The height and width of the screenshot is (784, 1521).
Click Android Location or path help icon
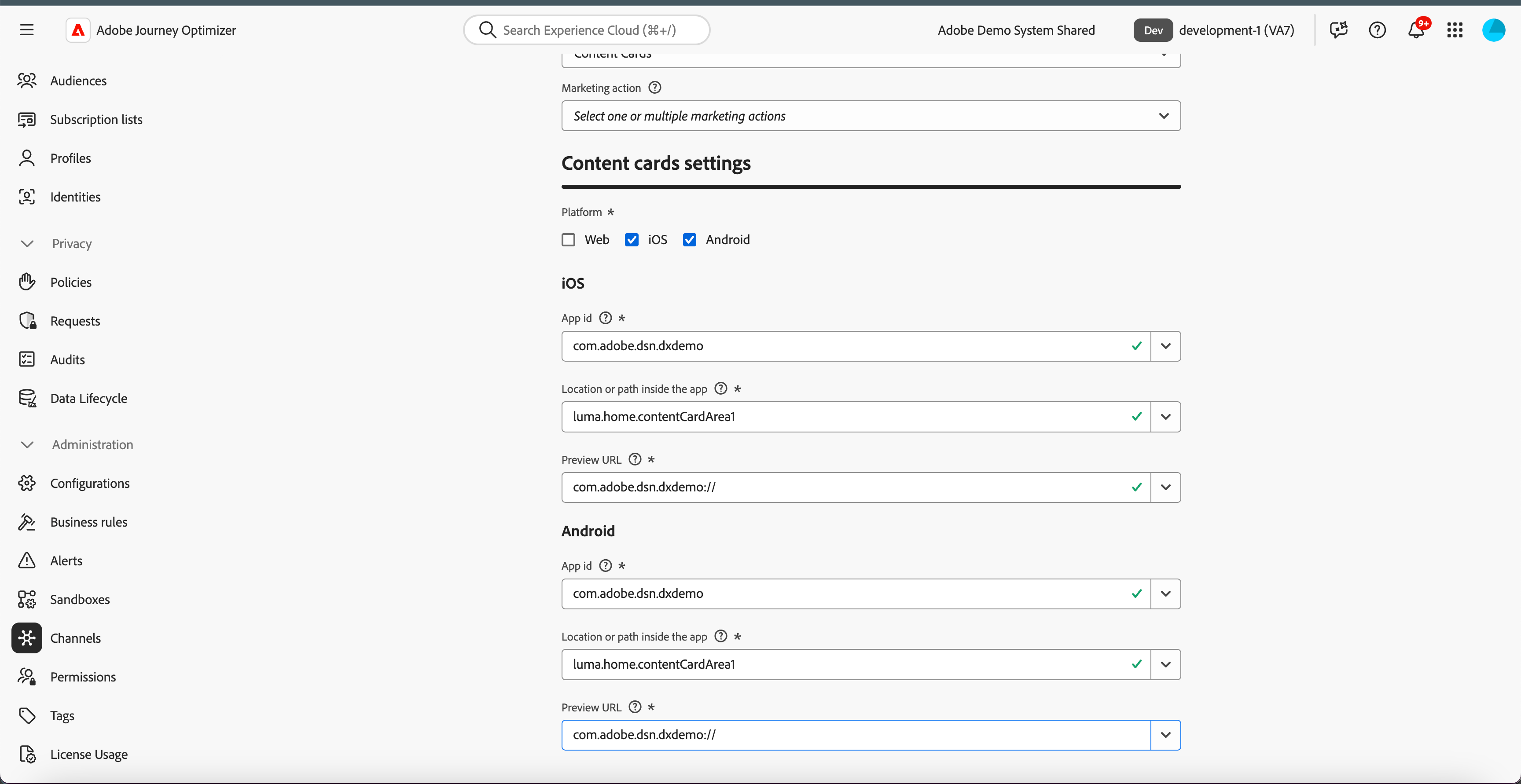click(720, 637)
